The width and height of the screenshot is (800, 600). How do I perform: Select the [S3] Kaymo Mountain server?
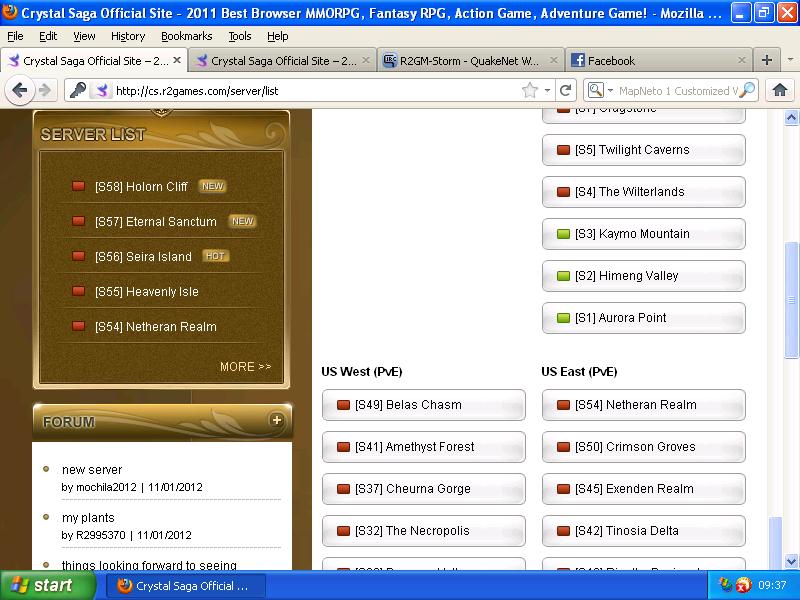click(x=643, y=234)
